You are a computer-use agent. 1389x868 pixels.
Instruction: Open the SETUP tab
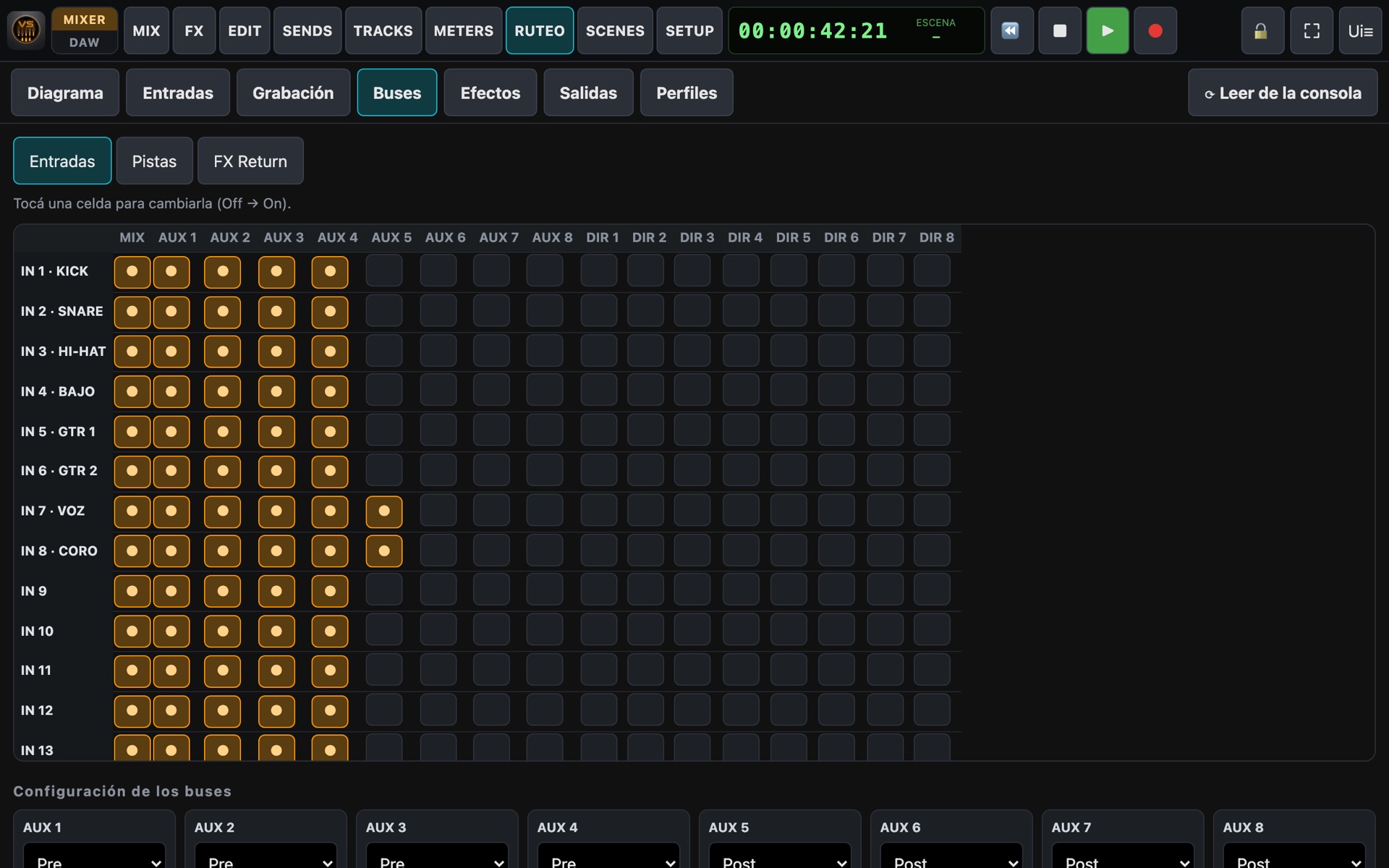[x=689, y=30]
